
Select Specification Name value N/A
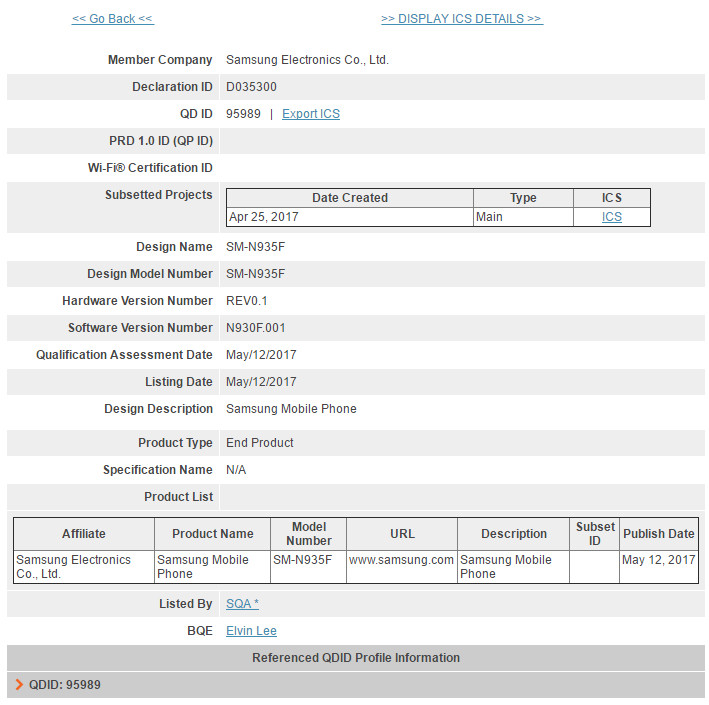236,470
